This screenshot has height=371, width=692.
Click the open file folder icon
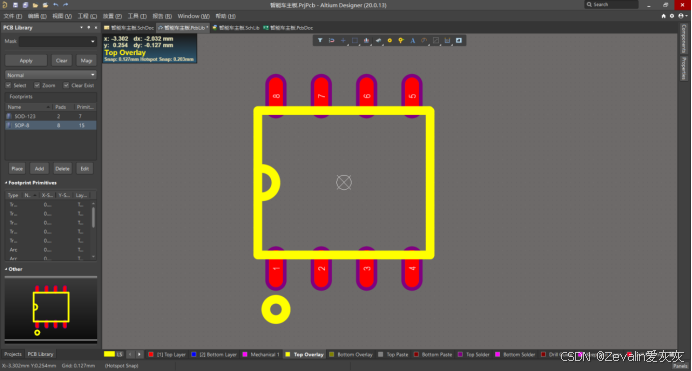click(35, 5)
